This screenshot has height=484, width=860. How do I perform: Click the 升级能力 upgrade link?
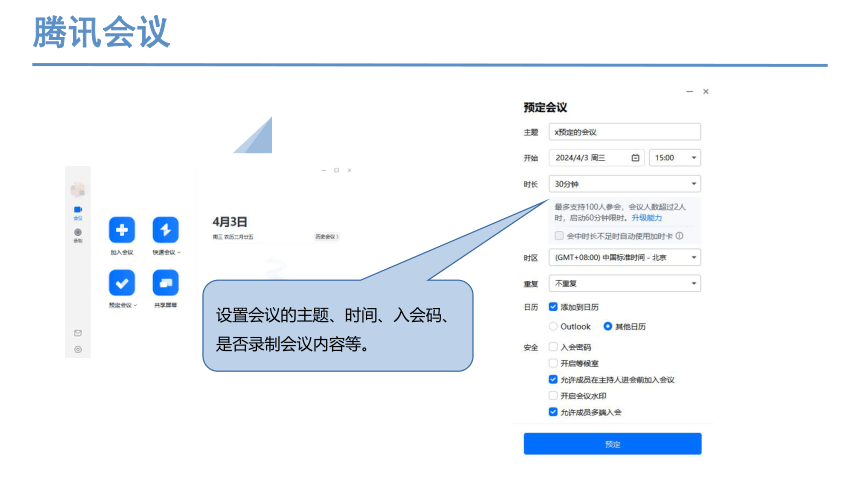click(647, 218)
